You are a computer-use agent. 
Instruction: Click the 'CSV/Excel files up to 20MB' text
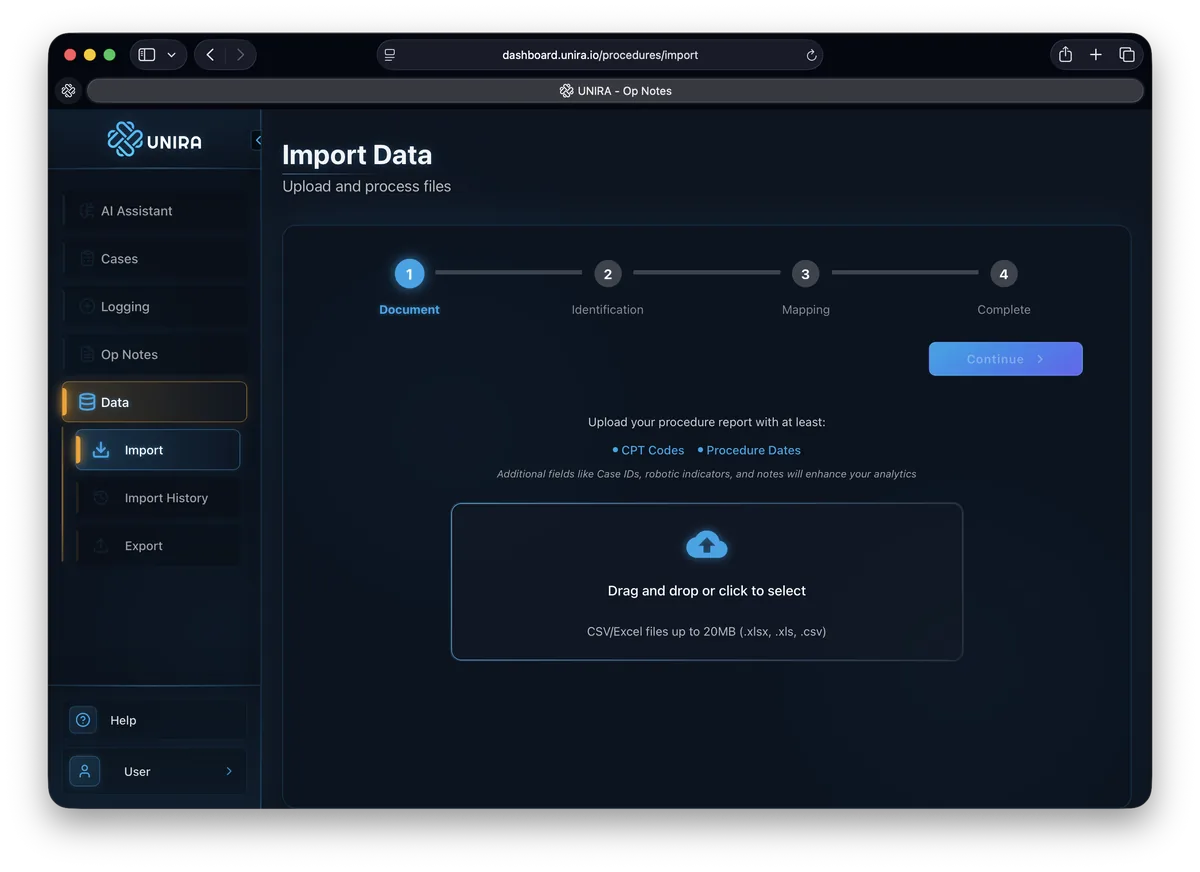coord(707,632)
